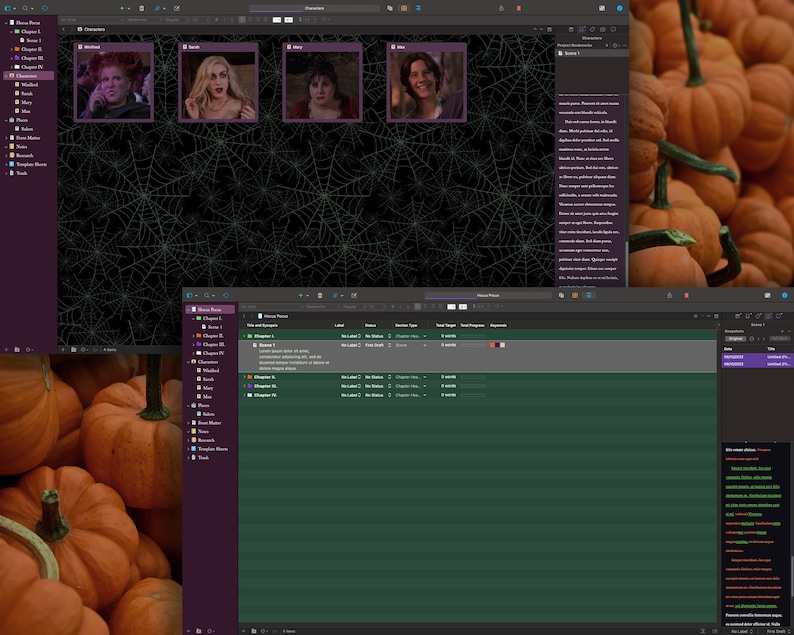Expand Chapter II. in Characters window binder

11,49
